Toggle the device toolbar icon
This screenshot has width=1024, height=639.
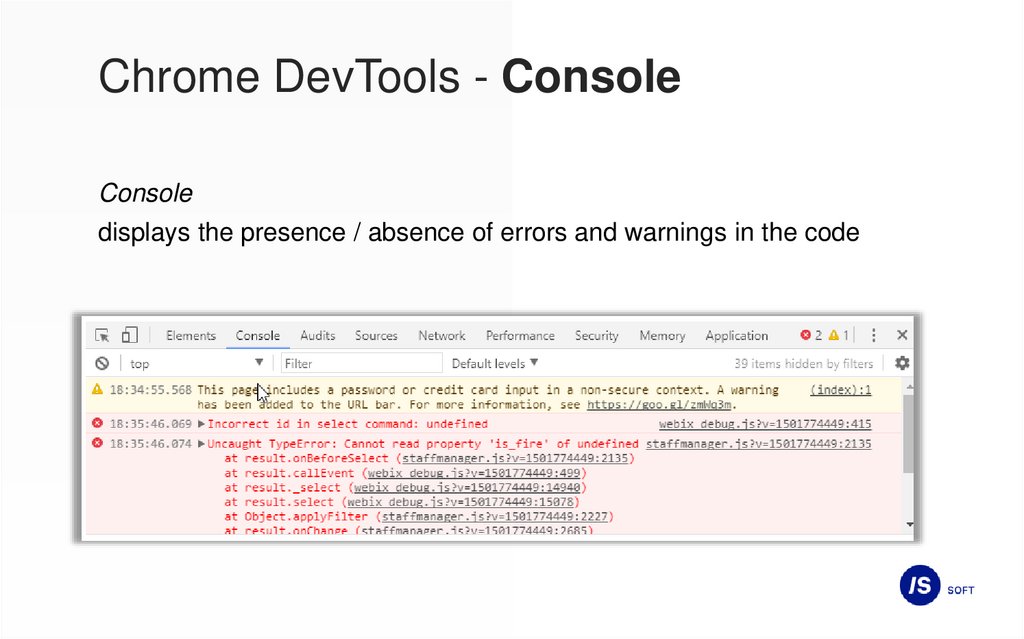click(129, 336)
